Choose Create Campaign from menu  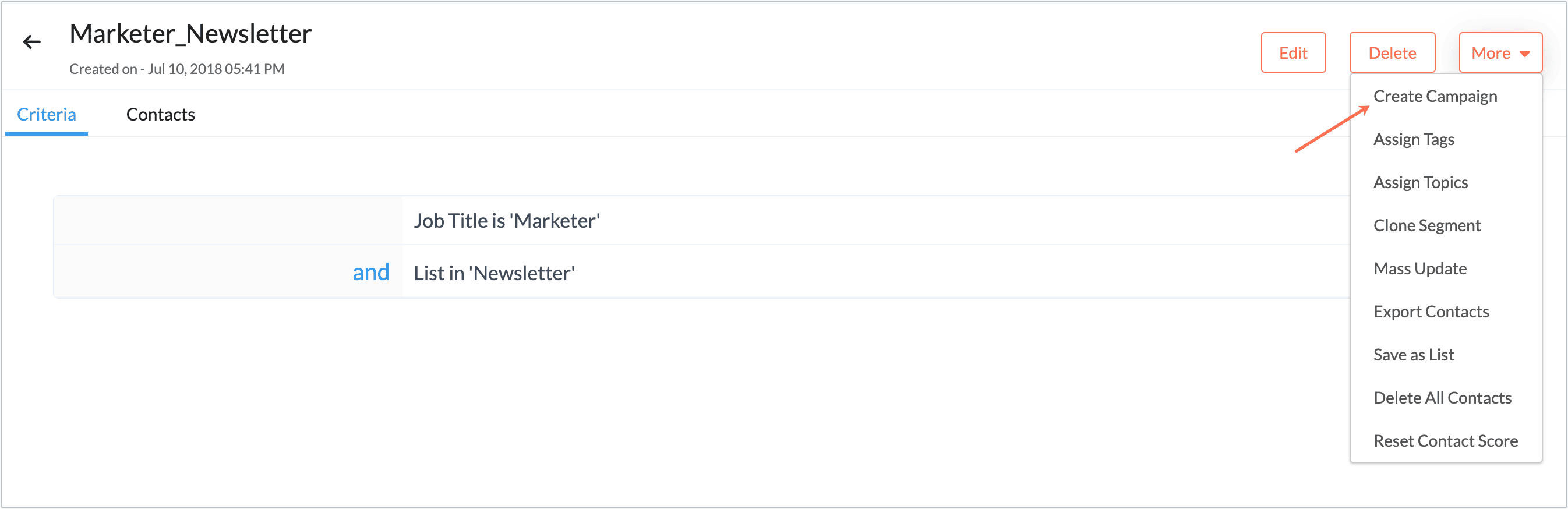tap(1435, 96)
